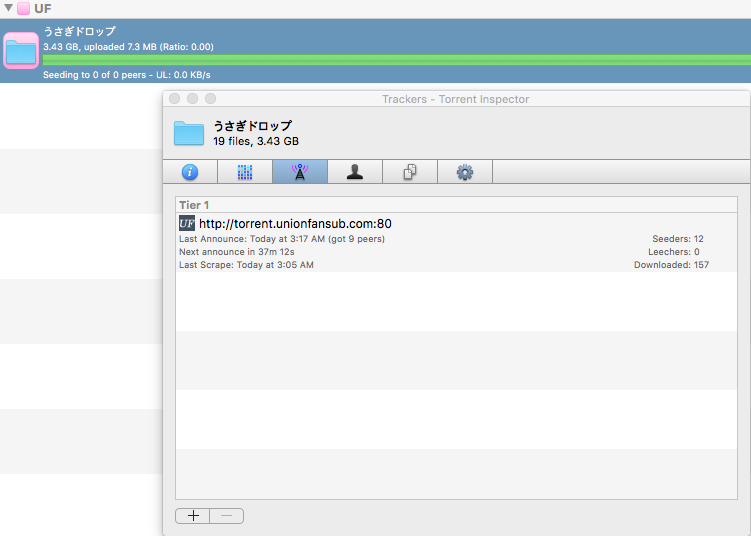Select the Trackers antenna tab
Image resolution: width=751 pixels, height=536 pixels.
(x=300, y=172)
